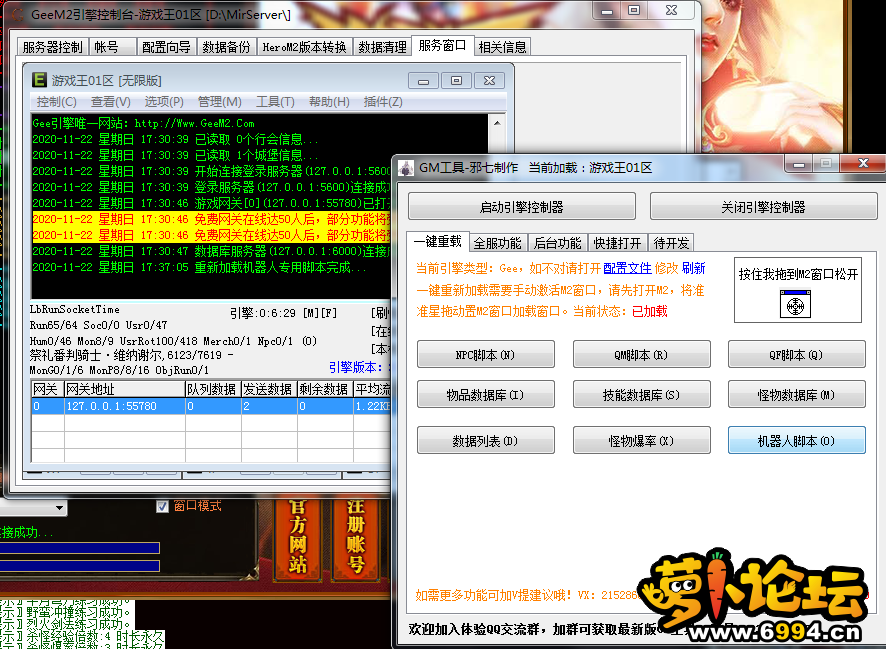
Task: Click the lower blue progress bar
Action: click(x=80, y=566)
